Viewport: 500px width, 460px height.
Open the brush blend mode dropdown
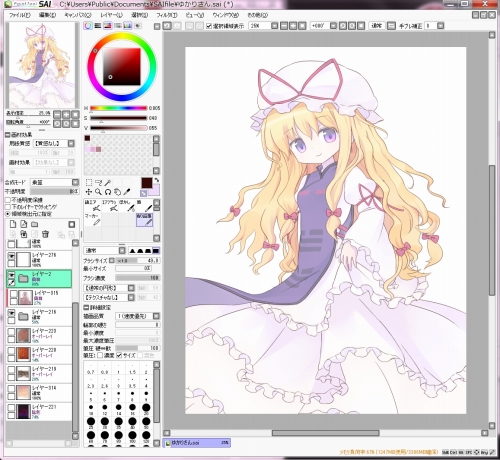(122, 250)
